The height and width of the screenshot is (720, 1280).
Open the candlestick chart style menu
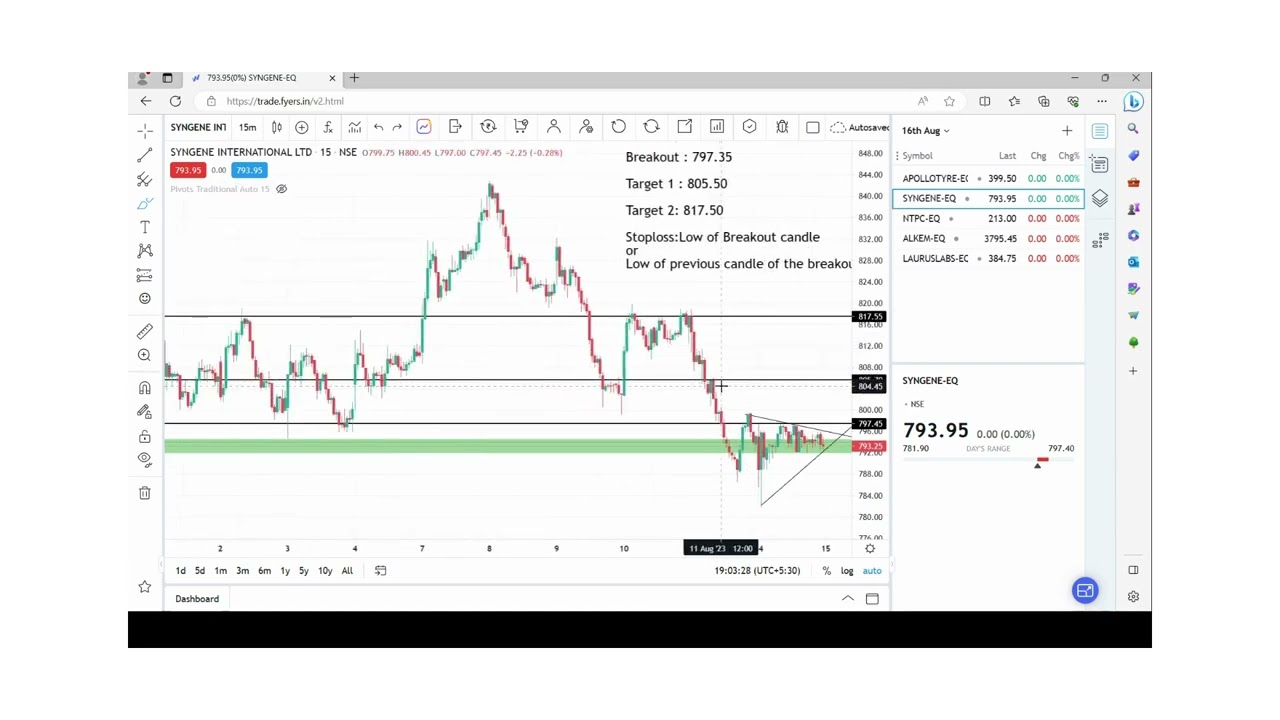(x=276, y=127)
